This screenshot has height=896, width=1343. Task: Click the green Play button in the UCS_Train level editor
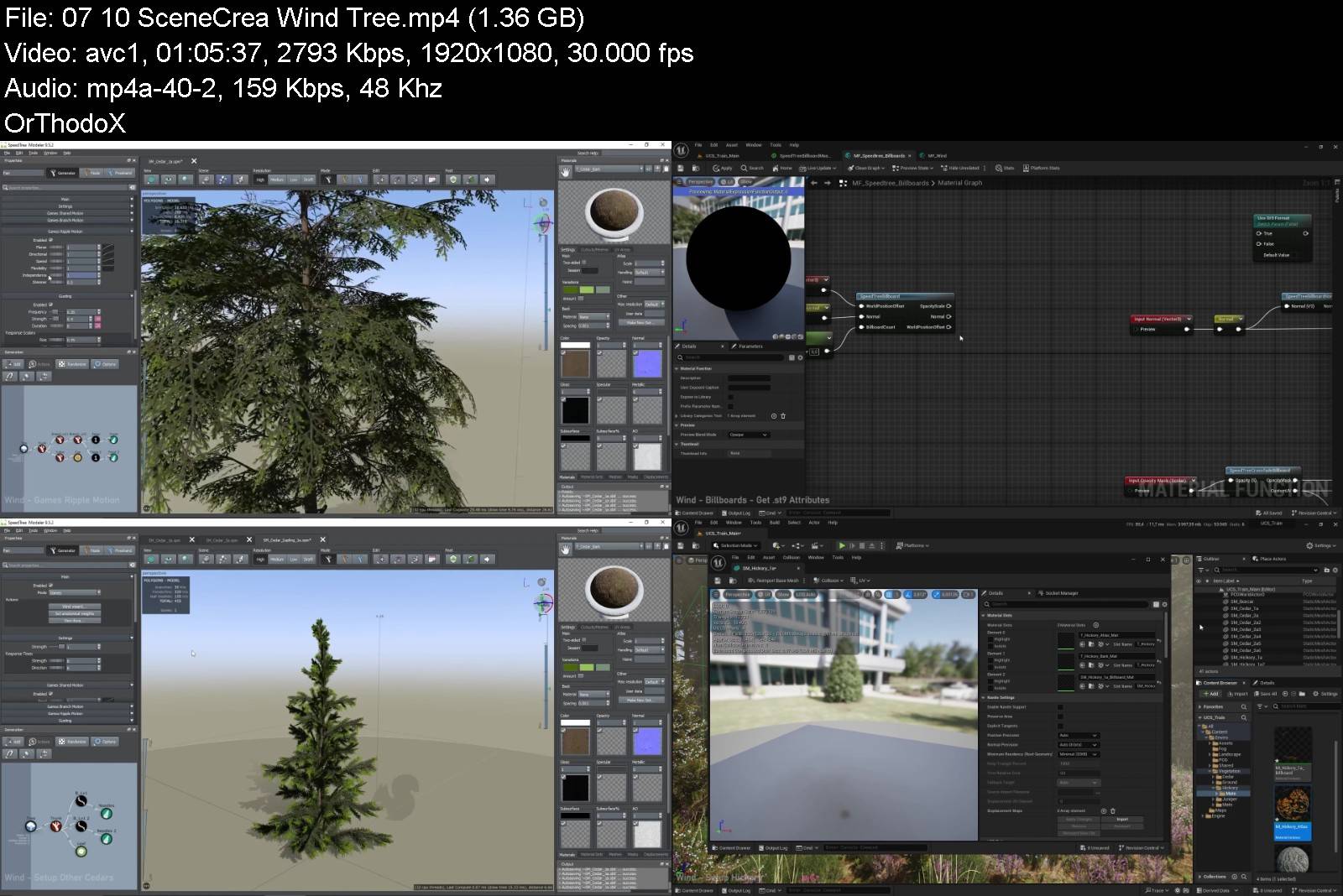tap(842, 545)
